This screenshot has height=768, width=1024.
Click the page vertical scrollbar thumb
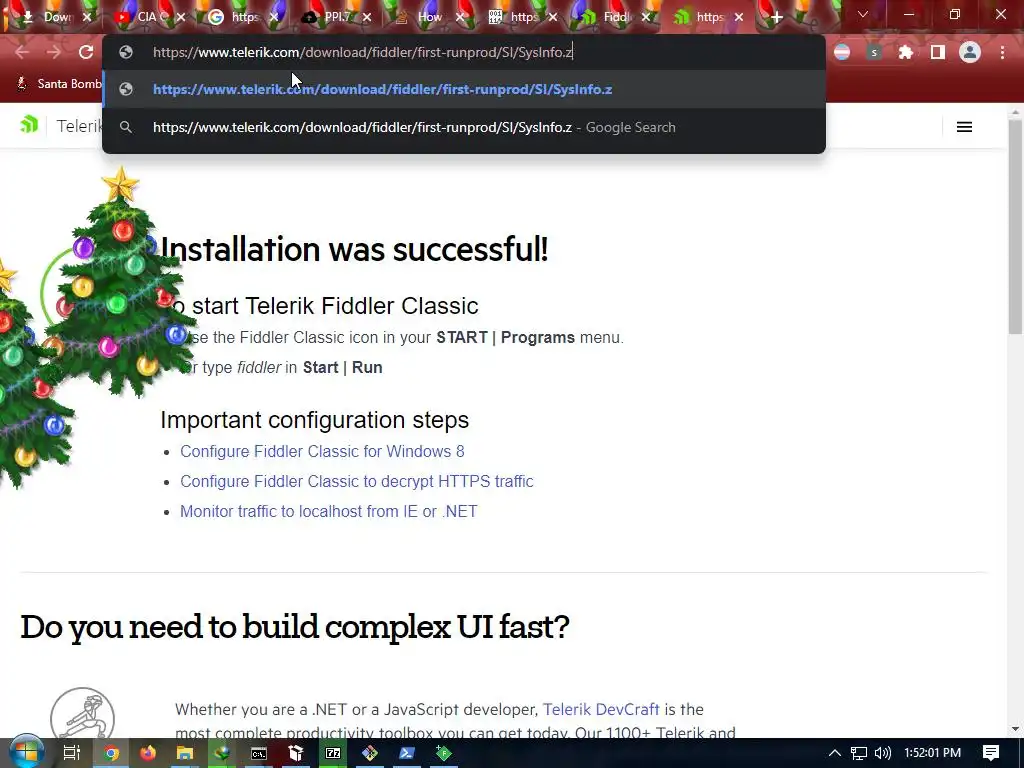tap(1015, 225)
